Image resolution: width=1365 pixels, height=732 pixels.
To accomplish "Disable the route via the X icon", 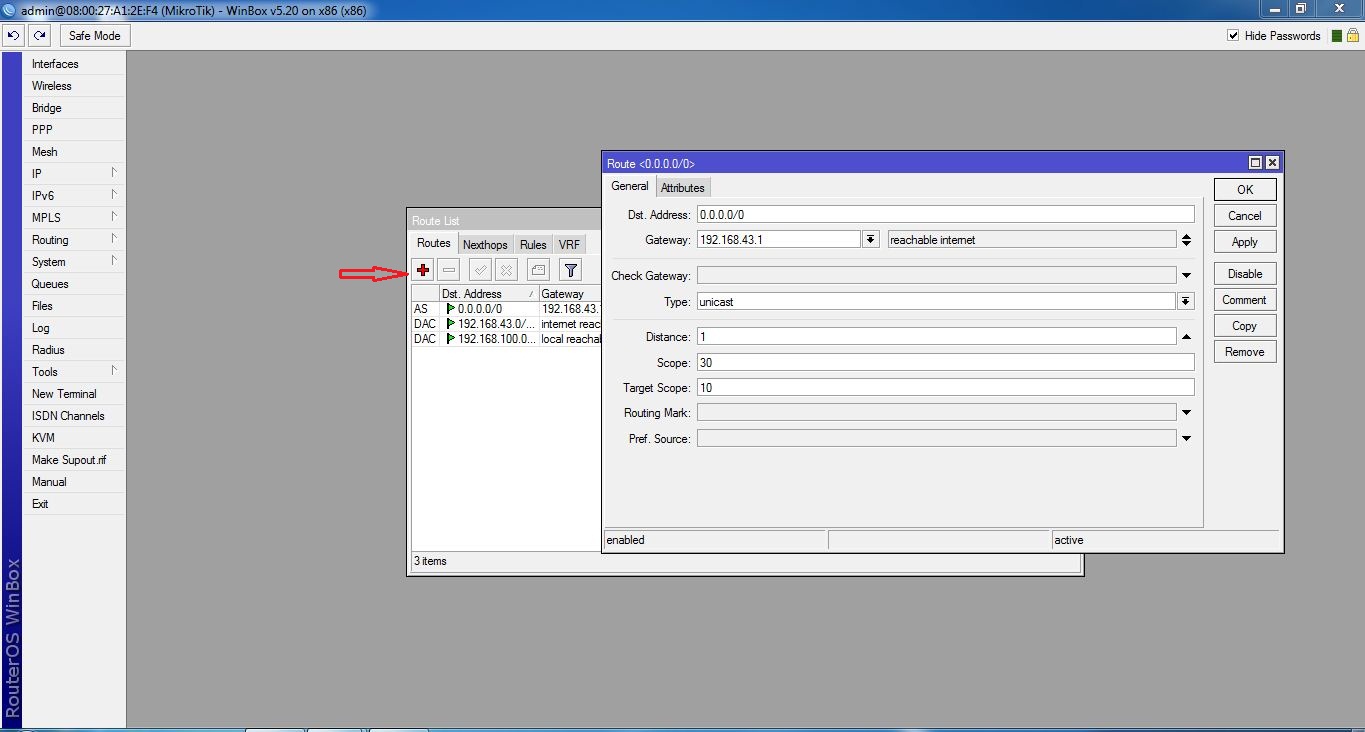I will tap(505, 269).
